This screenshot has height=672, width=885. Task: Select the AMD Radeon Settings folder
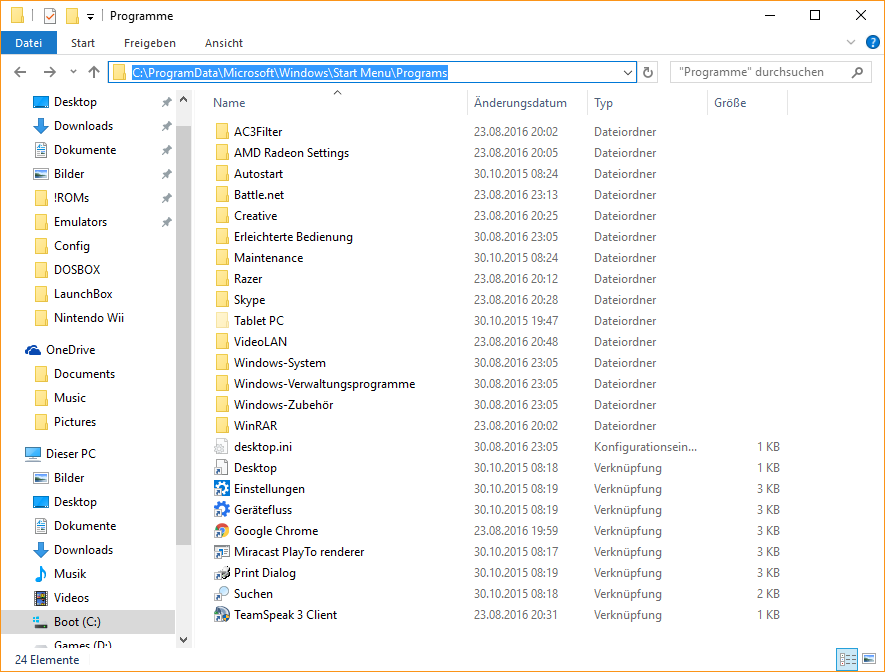click(x=291, y=153)
